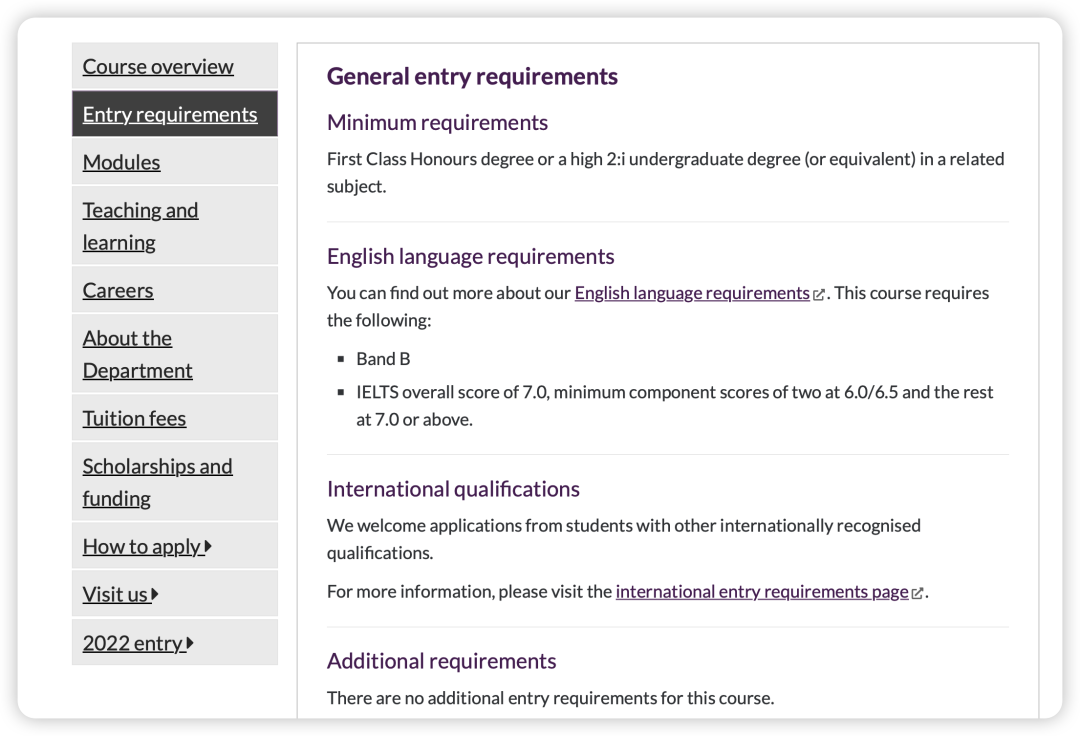Click the Minimum requirements heading
The height and width of the screenshot is (736, 1080).
coord(437,123)
